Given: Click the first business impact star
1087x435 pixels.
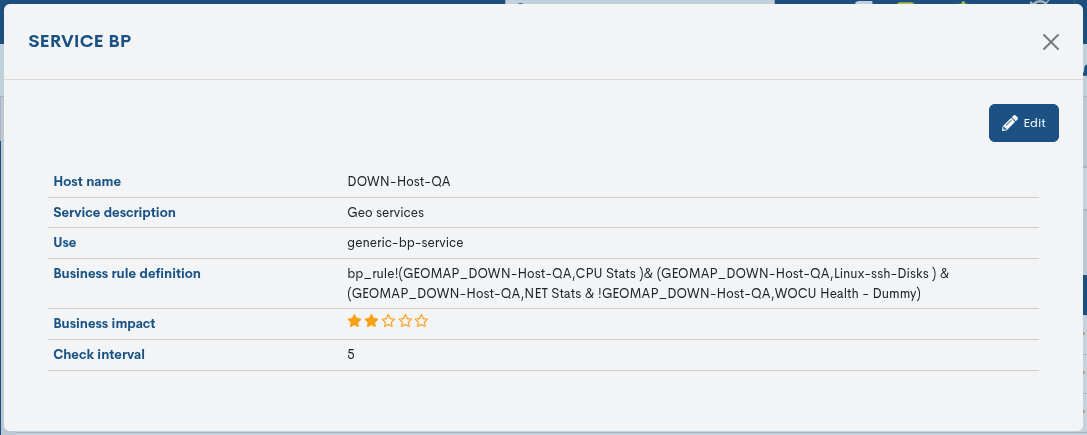Looking at the screenshot, I should pos(354,321).
